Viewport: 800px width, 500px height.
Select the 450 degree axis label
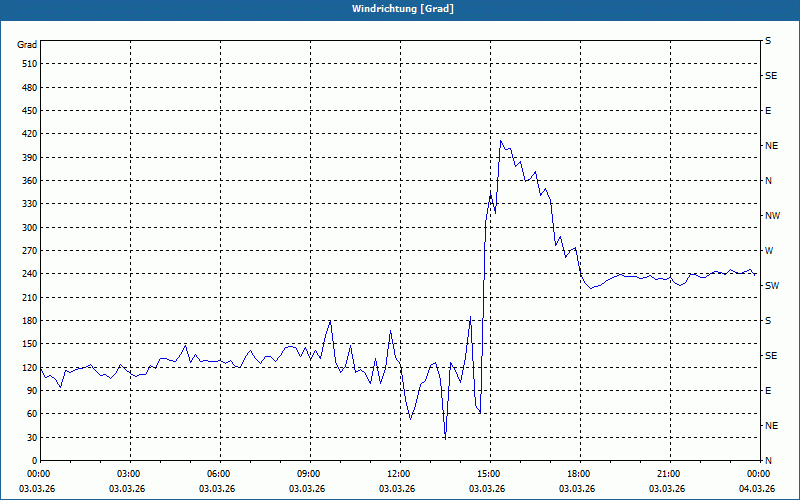click(x=29, y=111)
